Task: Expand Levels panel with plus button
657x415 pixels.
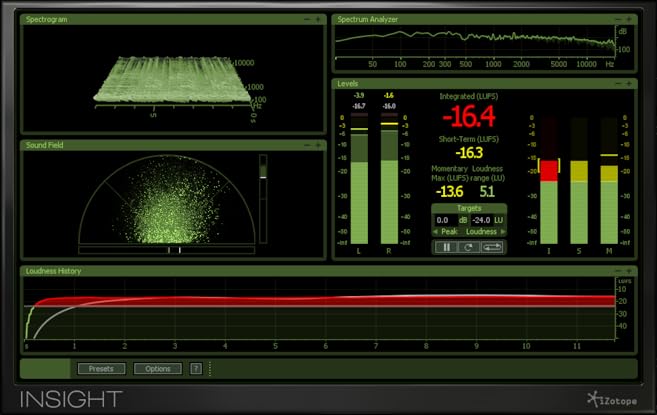Action: tap(629, 84)
